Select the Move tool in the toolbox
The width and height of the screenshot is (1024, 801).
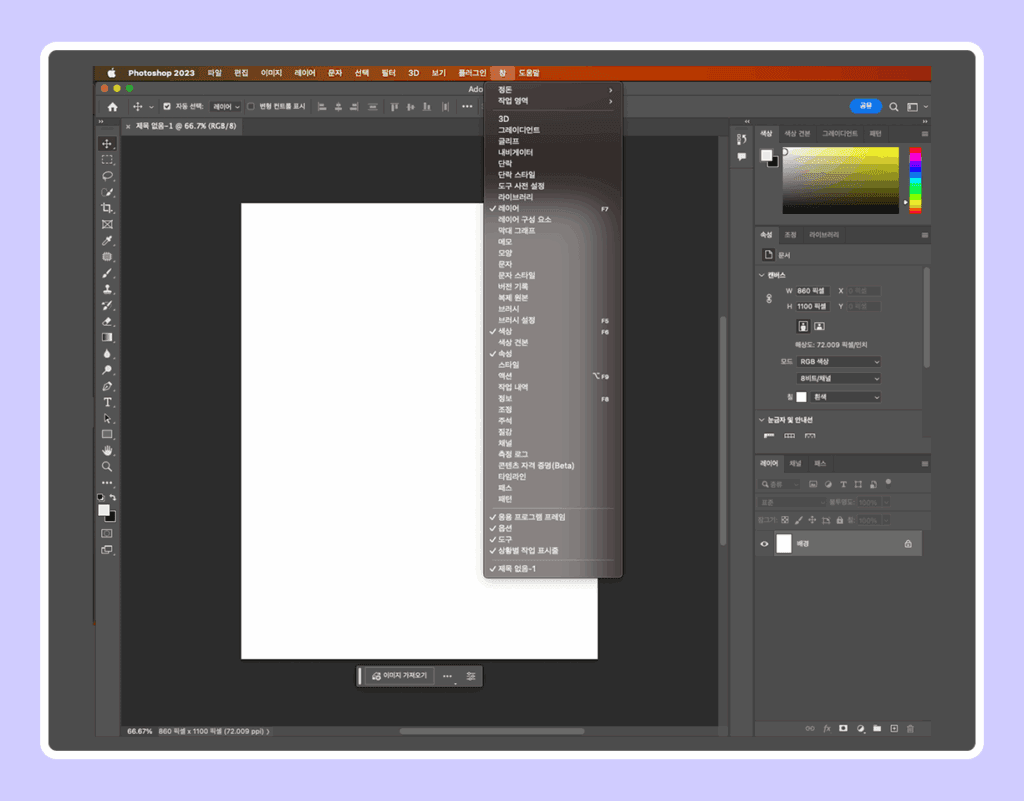pos(107,144)
